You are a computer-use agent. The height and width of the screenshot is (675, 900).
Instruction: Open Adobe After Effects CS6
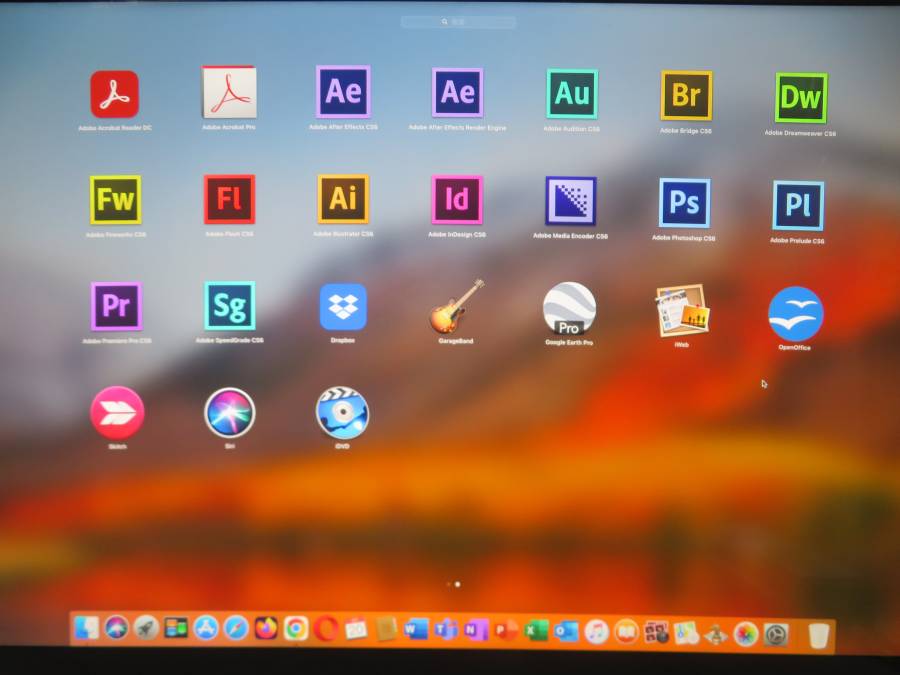[x=343, y=92]
